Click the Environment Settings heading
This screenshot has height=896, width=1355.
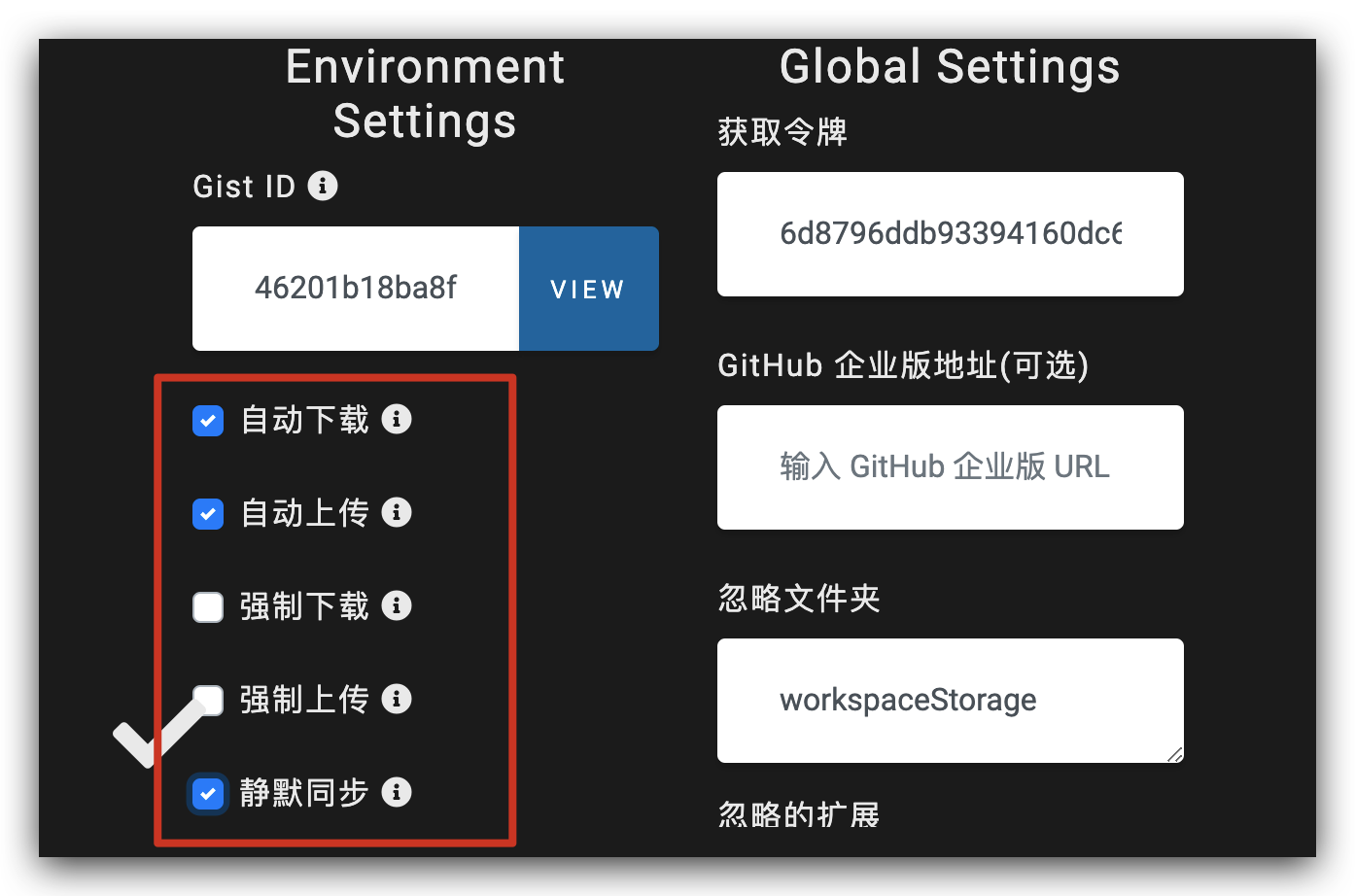tap(424, 93)
